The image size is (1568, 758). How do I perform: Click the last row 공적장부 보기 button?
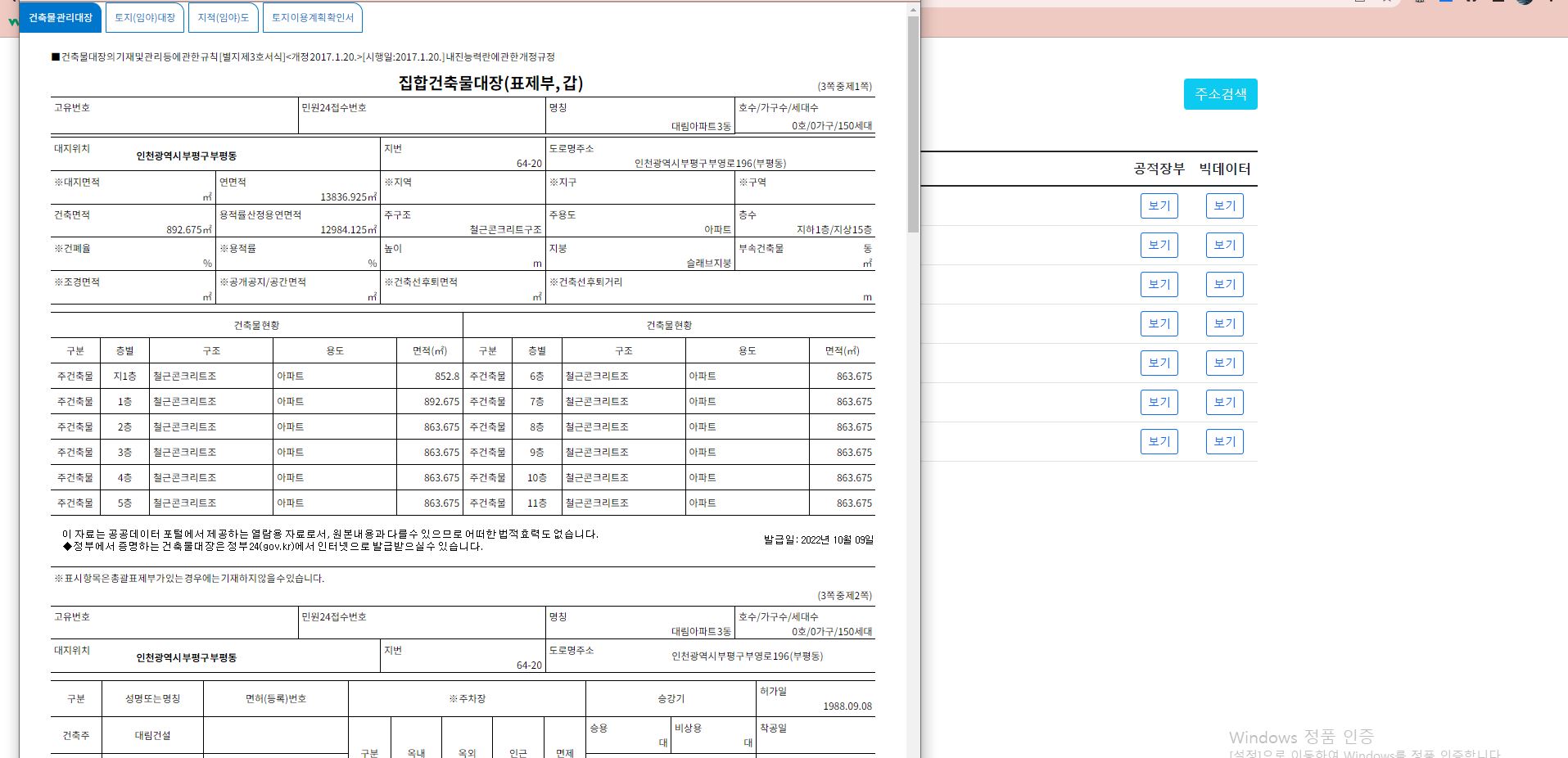pyautogui.click(x=1159, y=442)
